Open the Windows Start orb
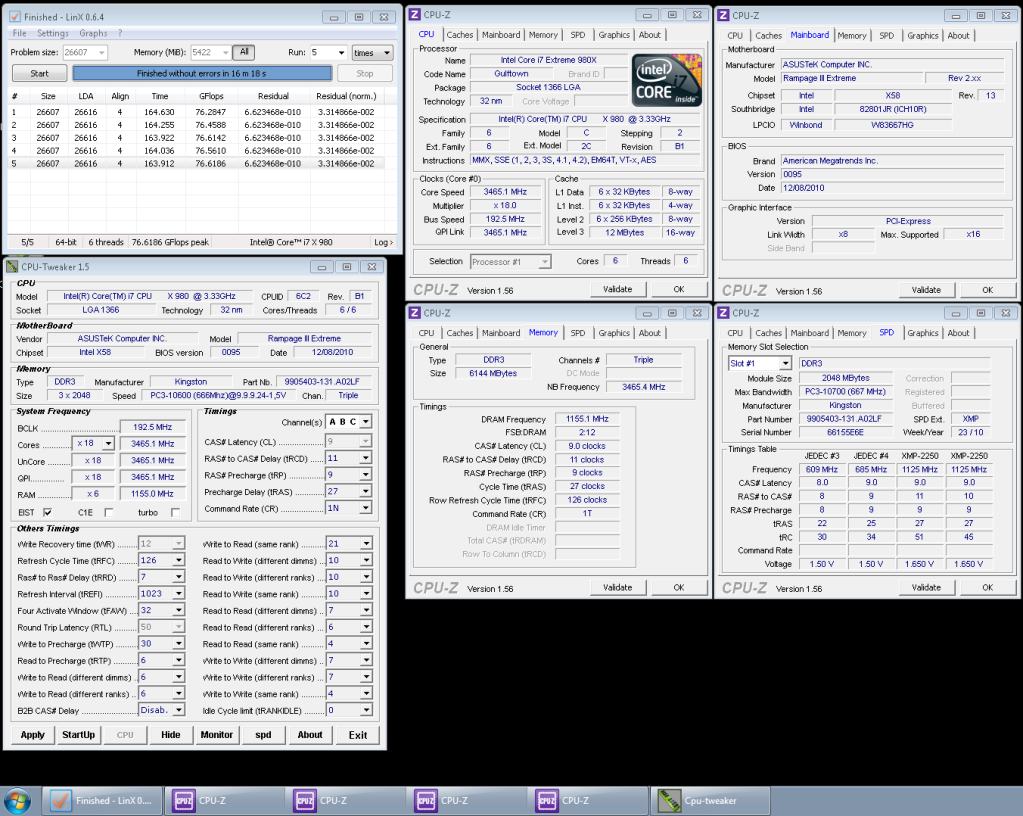The width and height of the screenshot is (1023, 816). [x=19, y=800]
